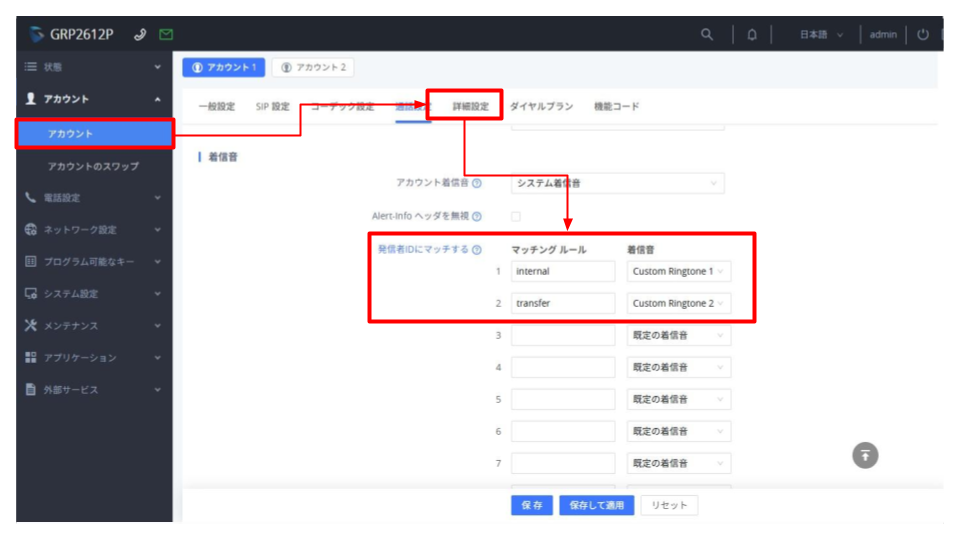
Task: Expand the システム設定 sidebar menu
Action: point(157,293)
